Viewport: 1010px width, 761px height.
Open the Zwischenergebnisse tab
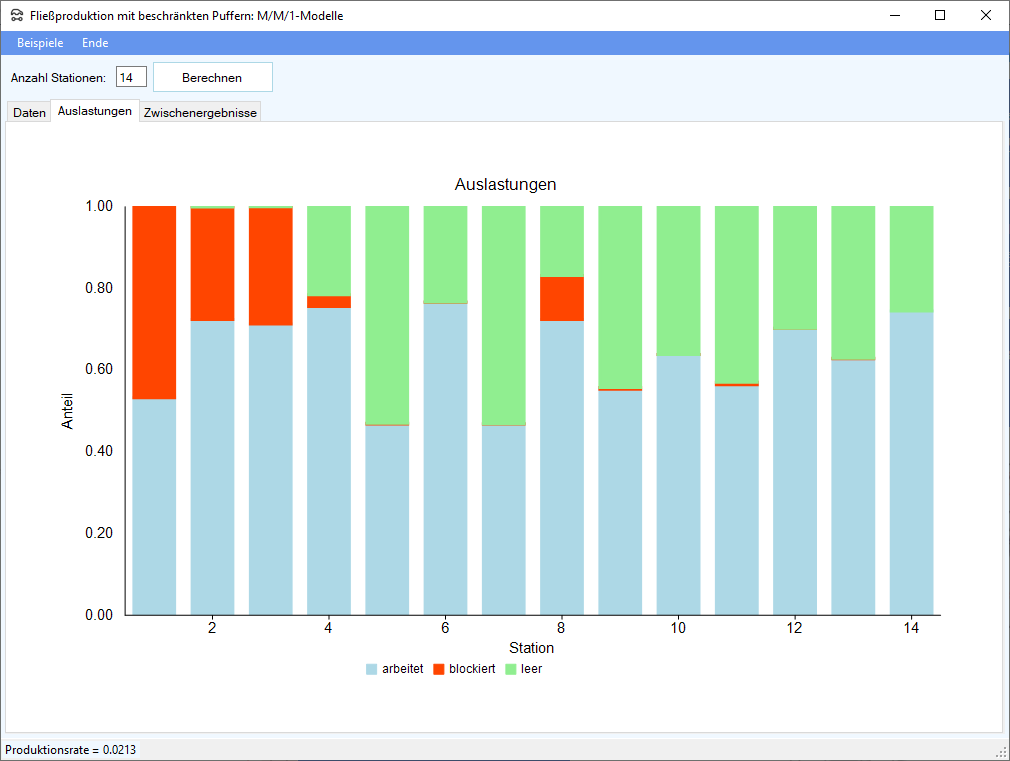pyautogui.click(x=200, y=113)
